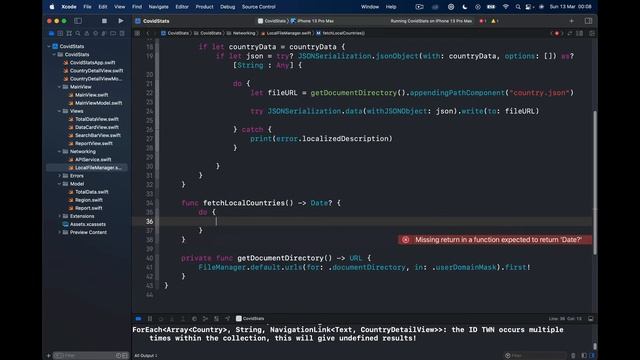Open Simulate Location in debug bar
Viewport: 640px width, 360px height.
pyautogui.click(x=227, y=318)
